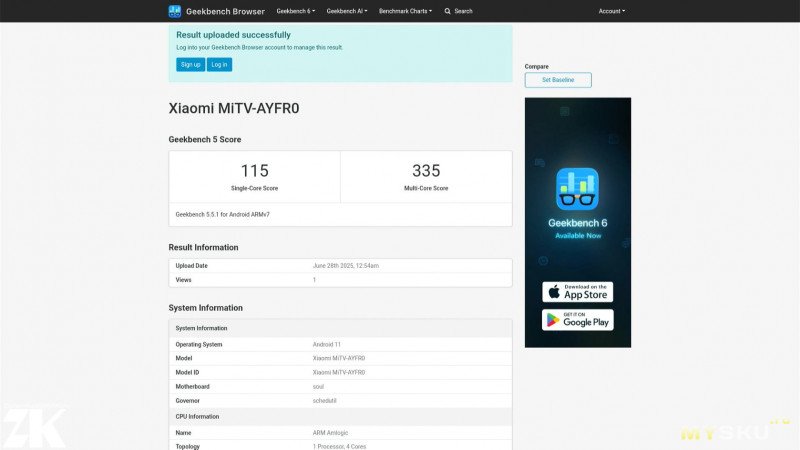Click the 'CPU Information' table header

tap(197, 417)
